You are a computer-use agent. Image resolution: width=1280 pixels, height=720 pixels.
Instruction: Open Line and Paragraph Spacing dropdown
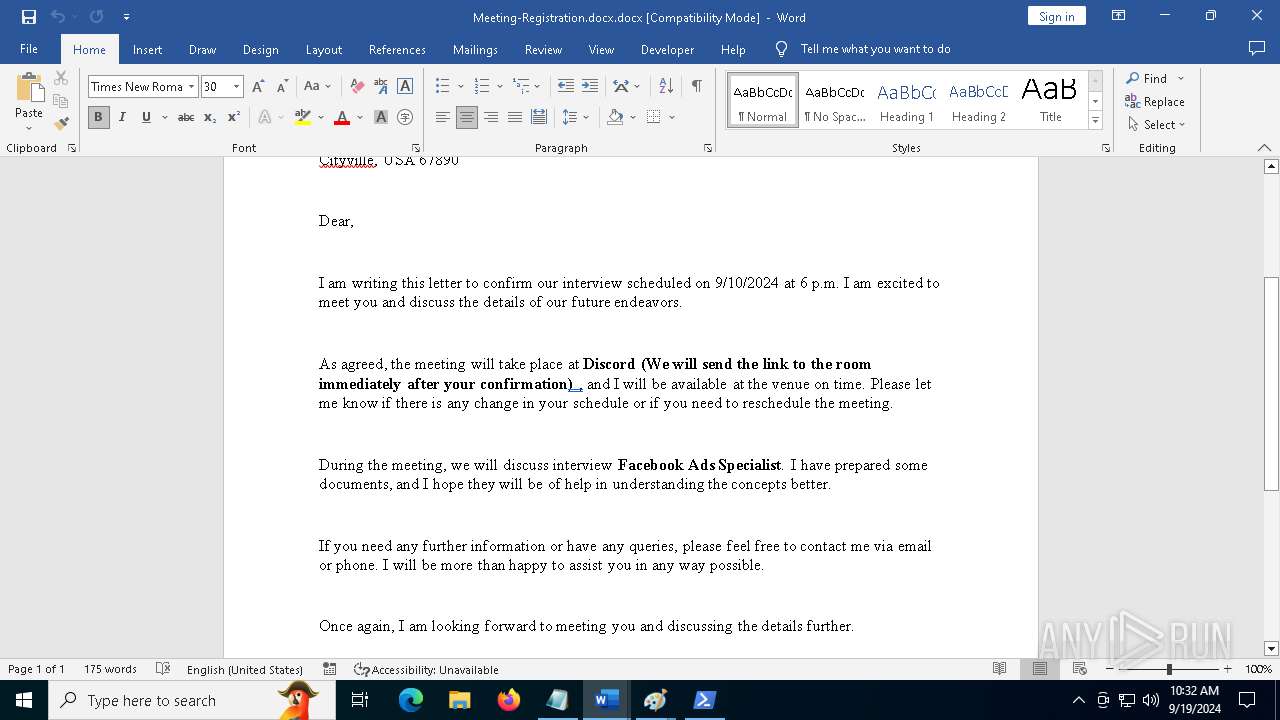(575, 117)
